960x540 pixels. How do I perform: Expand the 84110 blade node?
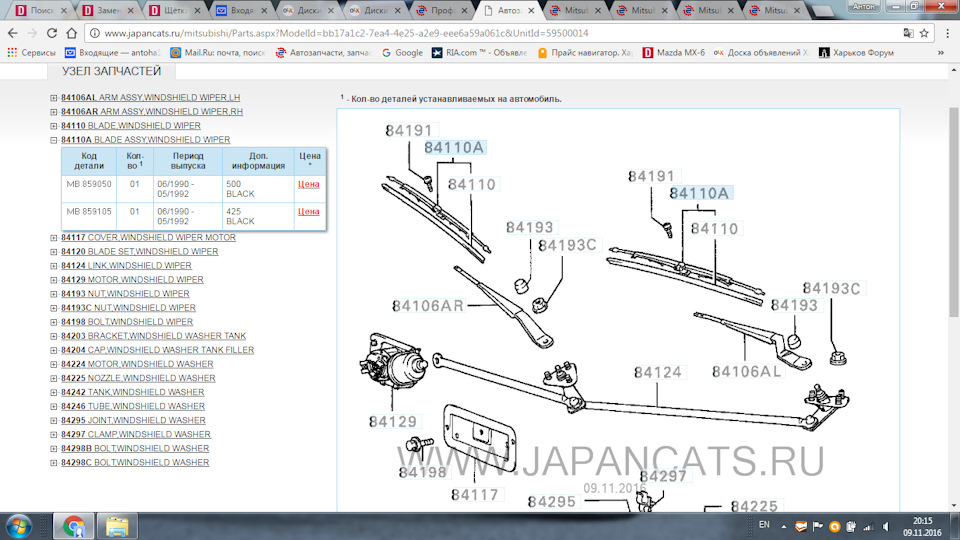54,126
